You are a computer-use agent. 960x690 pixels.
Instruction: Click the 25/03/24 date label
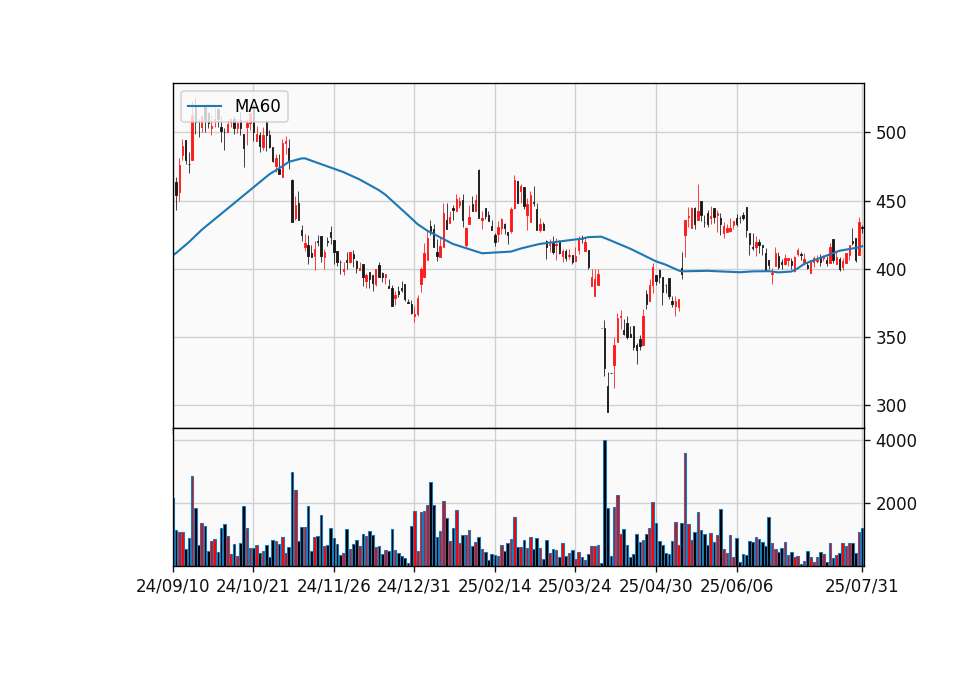tap(575, 586)
